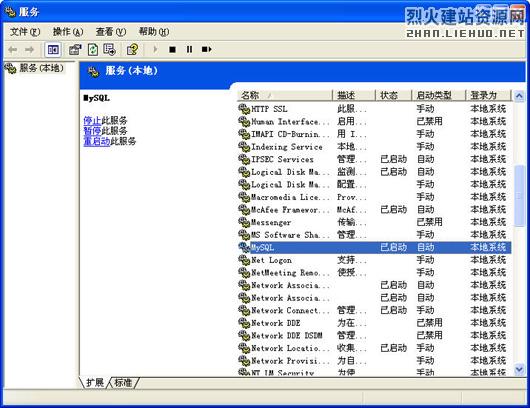Sort by the 启动类型 column header
This screenshot has height=408, width=530.
pyautogui.click(x=438, y=96)
